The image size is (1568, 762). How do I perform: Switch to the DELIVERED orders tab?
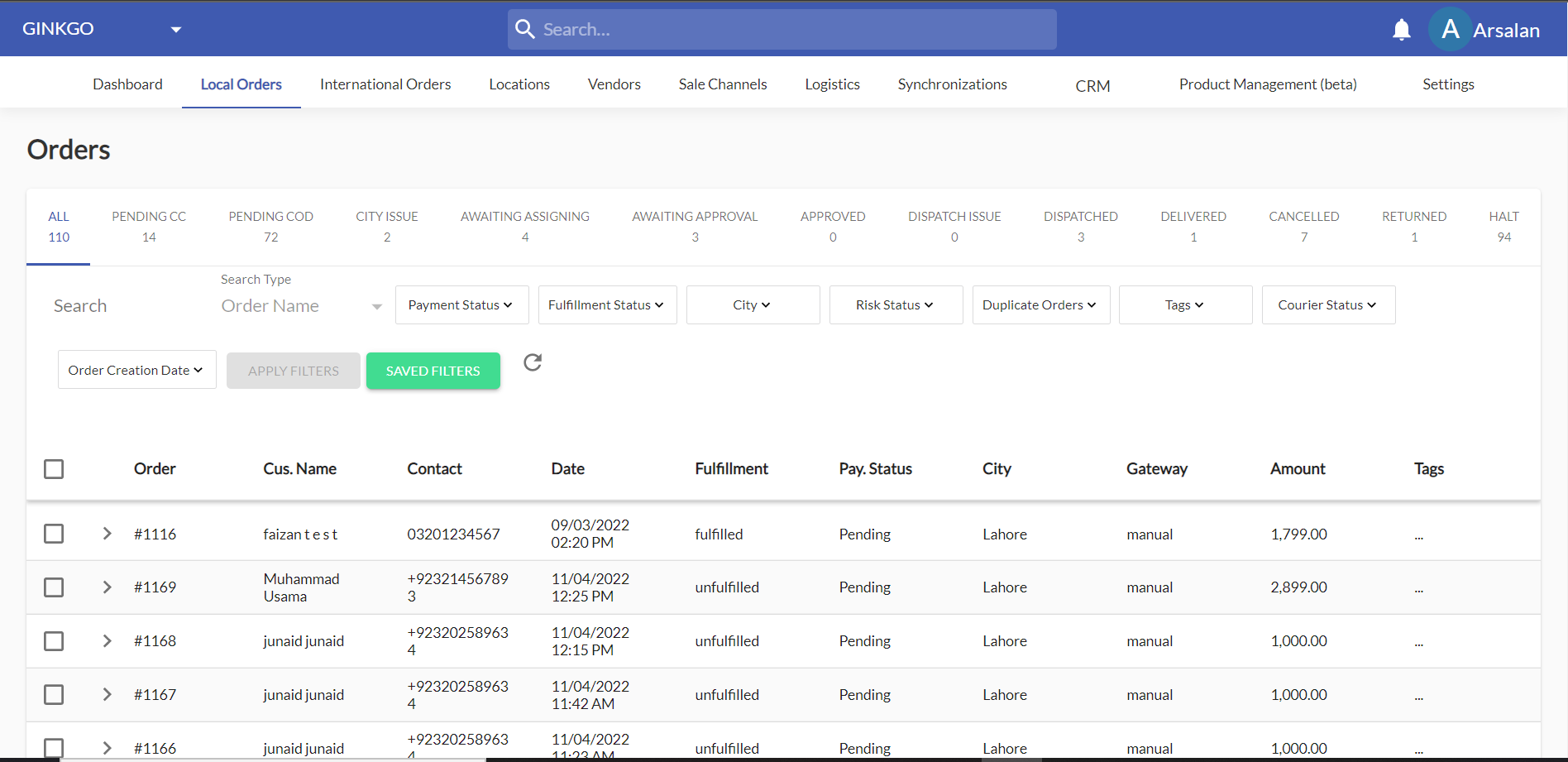(1193, 226)
